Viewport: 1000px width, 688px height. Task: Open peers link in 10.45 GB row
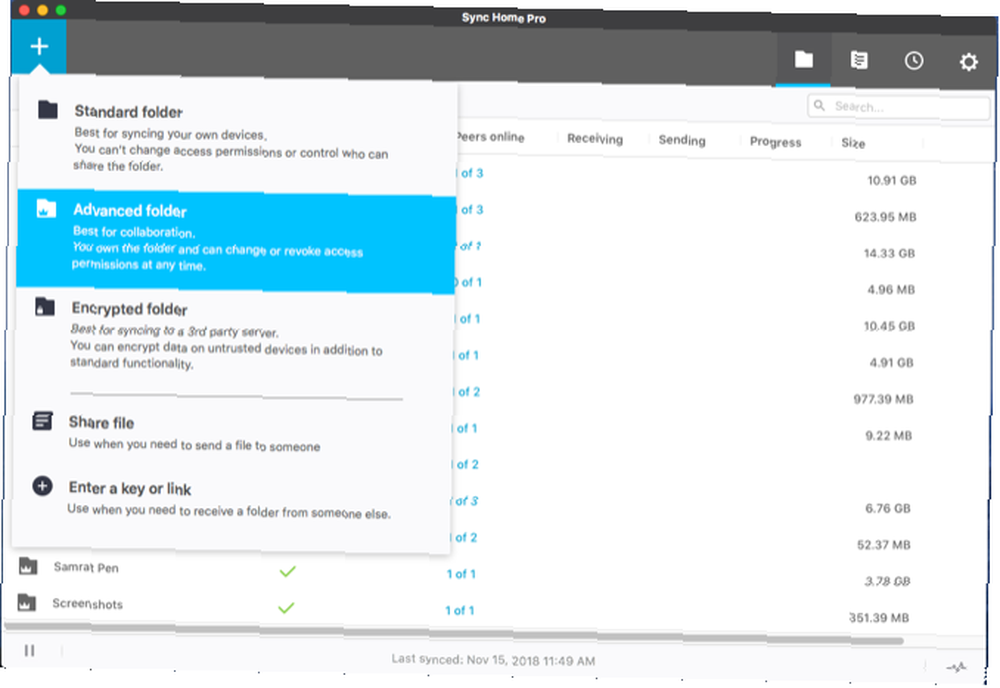click(468, 318)
